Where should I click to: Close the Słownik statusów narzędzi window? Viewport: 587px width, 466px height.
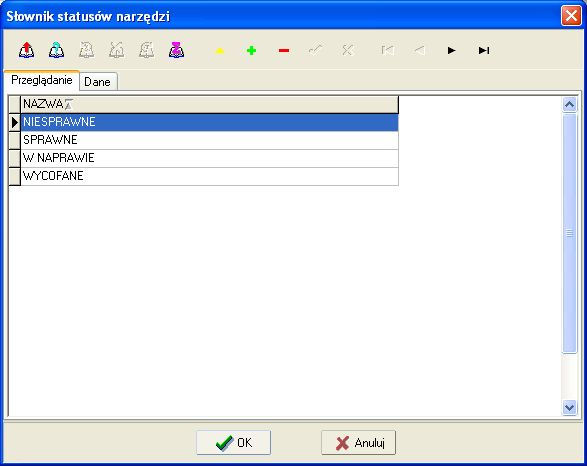(571, 16)
